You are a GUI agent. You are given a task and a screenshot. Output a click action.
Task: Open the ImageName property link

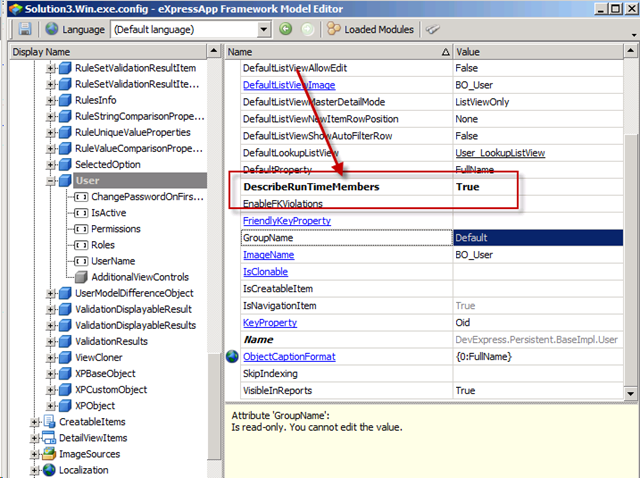click(269, 255)
